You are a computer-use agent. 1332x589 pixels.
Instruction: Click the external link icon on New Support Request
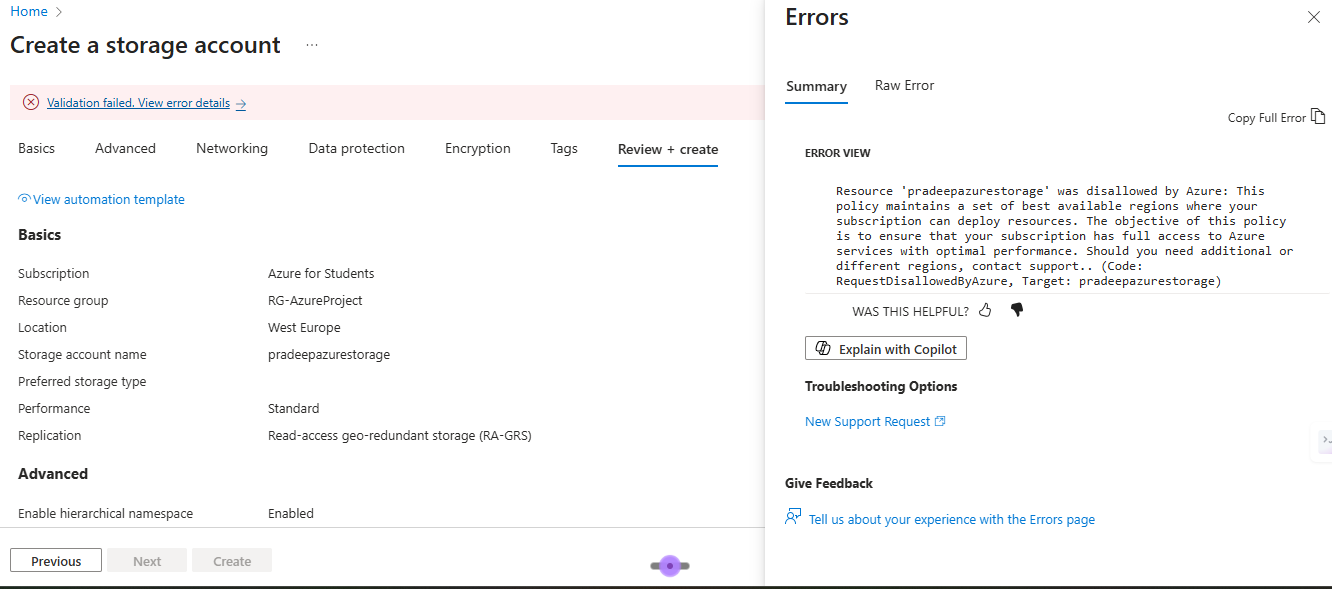(x=940, y=421)
